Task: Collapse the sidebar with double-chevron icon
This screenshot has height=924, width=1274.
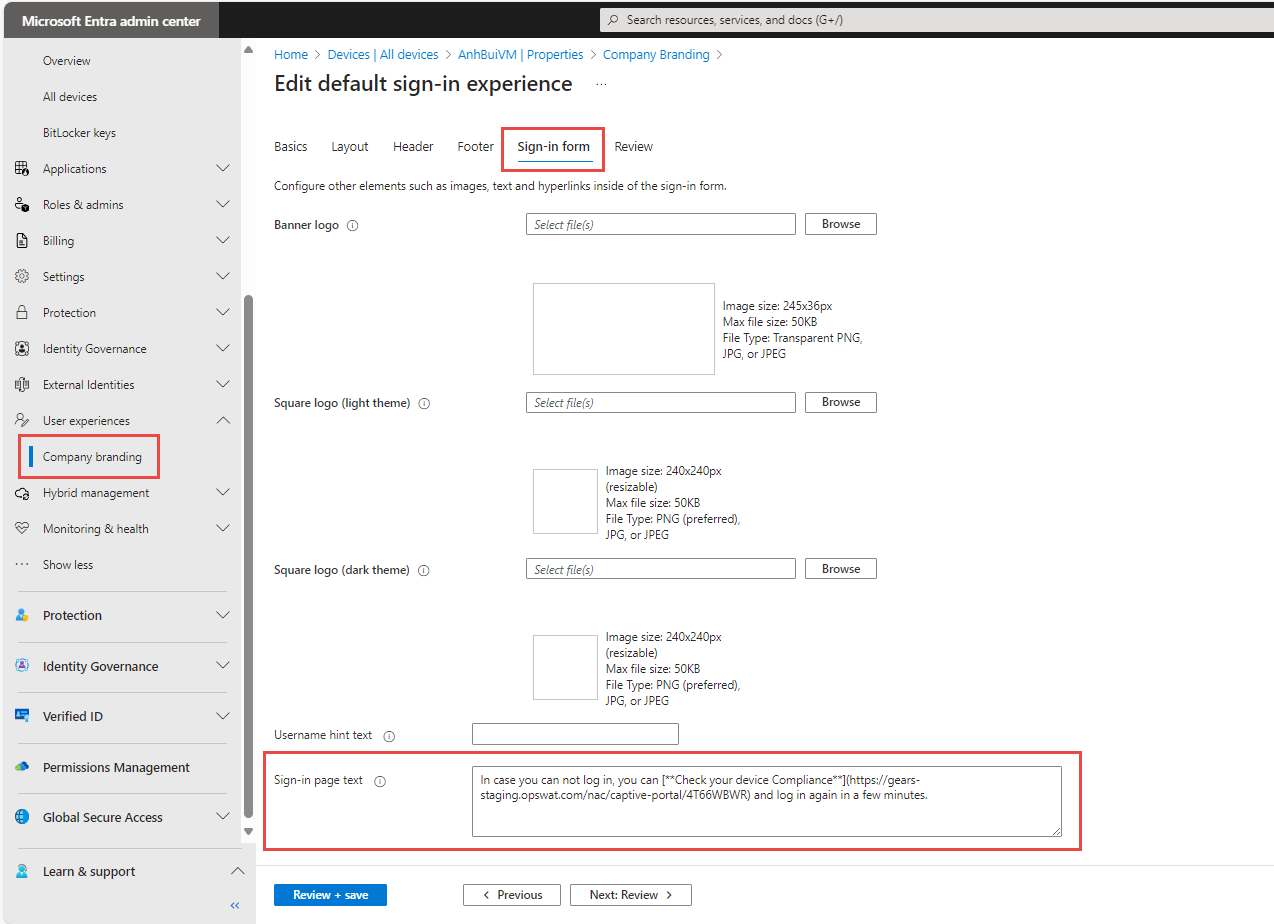Action: 235,906
